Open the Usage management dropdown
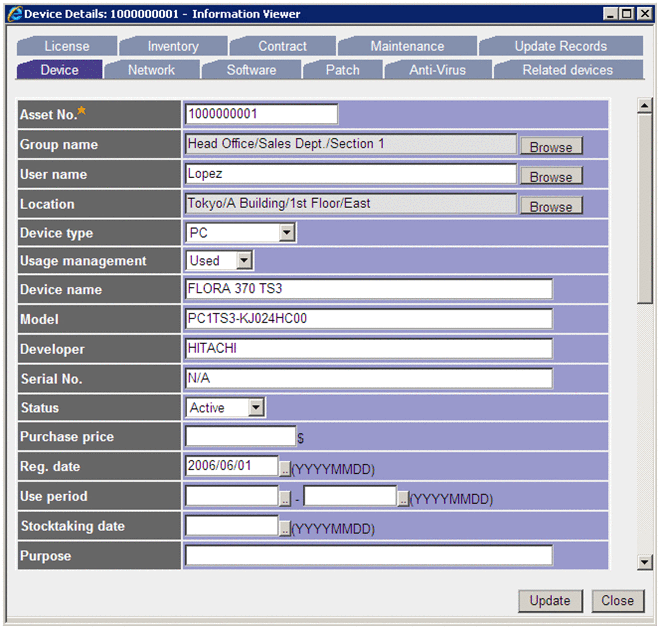The image size is (660, 629). [x=244, y=261]
